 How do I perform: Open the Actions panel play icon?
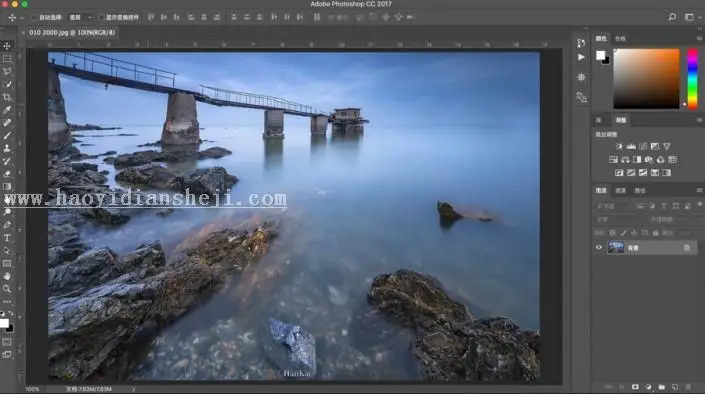(x=581, y=57)
